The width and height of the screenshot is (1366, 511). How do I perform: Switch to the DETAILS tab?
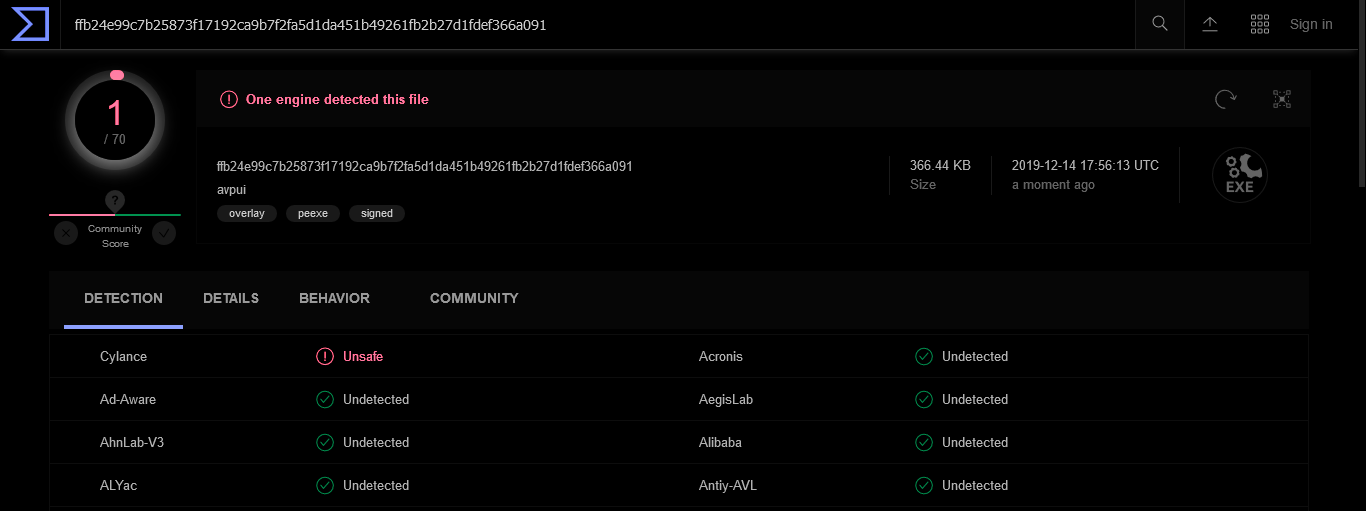pos(231,298)
